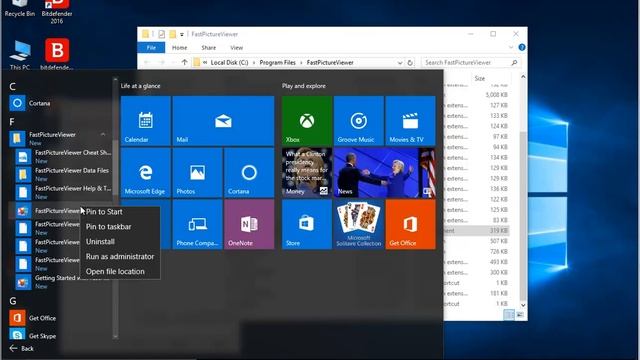The image size is (640, 360).
Task: Switch to Details view icon
Action: (508, 315)
